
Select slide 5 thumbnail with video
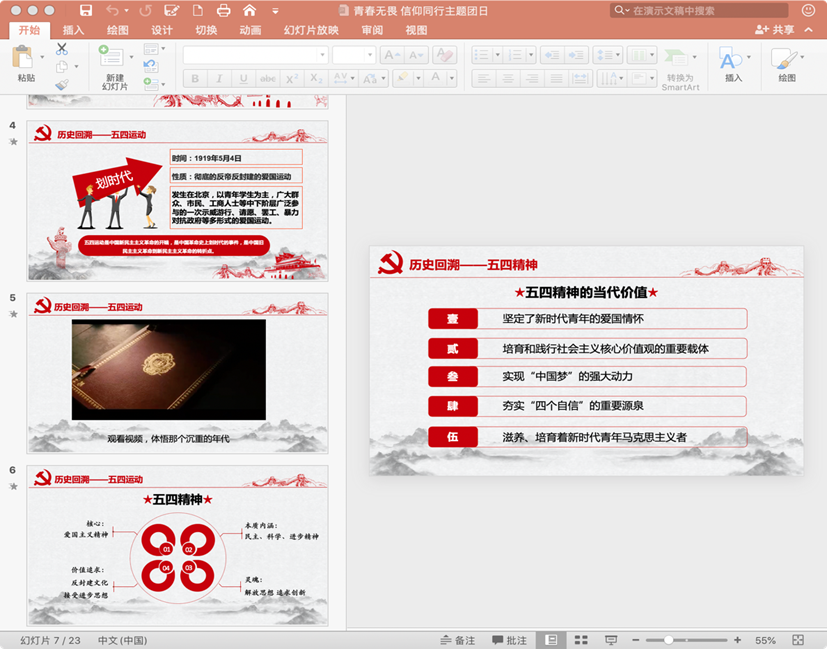(177, 371)
